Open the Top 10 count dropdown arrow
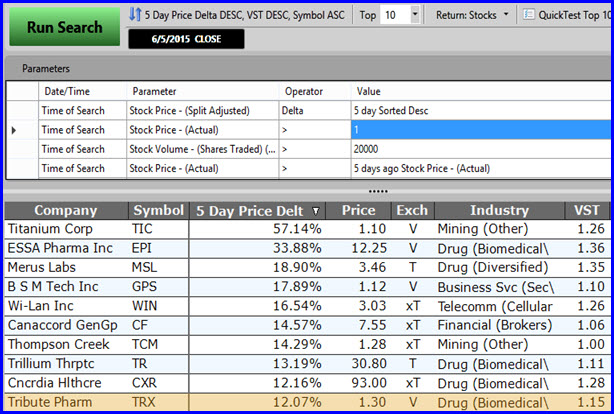 (x=415, y=15)
